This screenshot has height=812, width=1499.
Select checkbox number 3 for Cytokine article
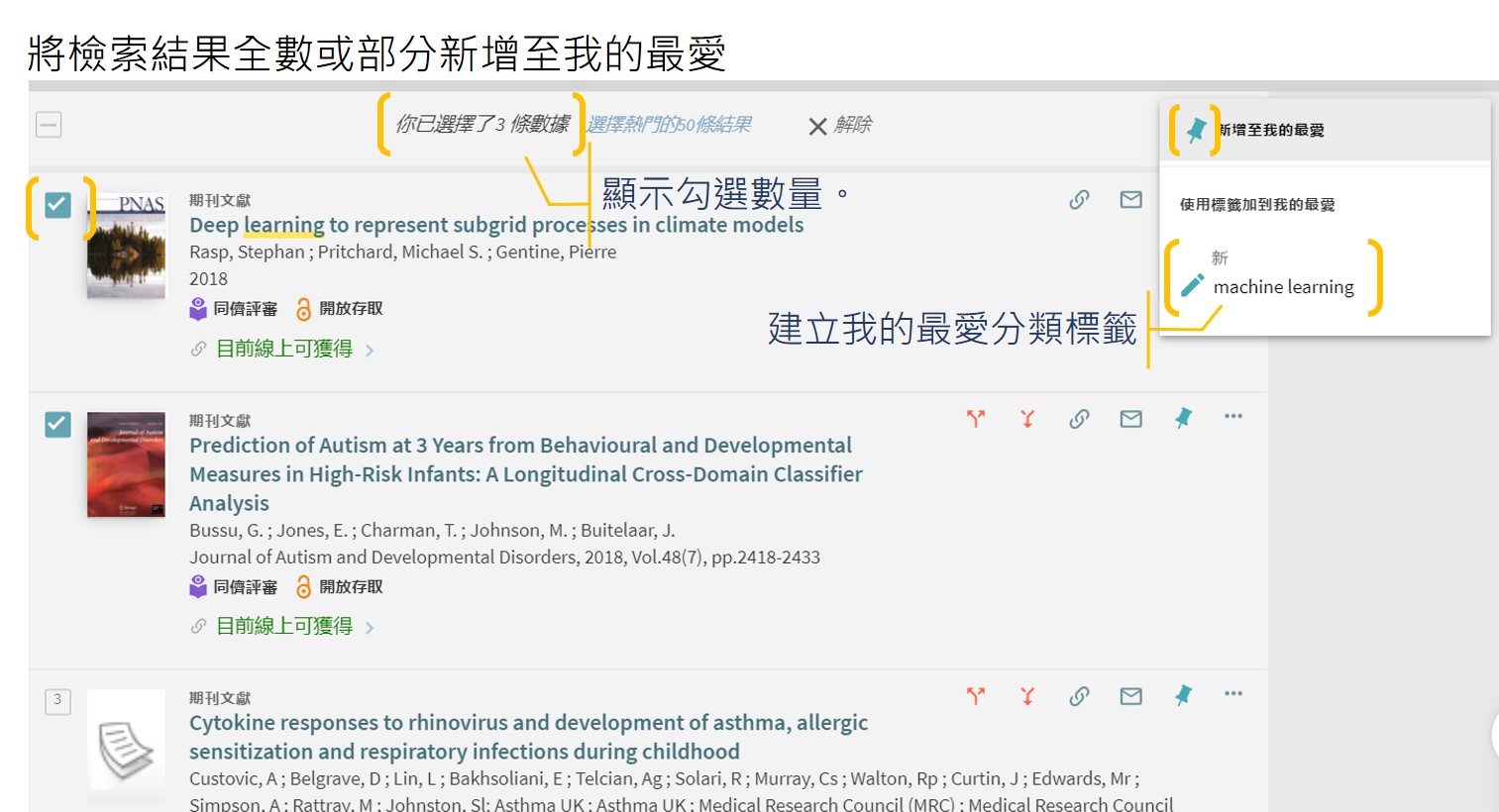pos(57,701)
